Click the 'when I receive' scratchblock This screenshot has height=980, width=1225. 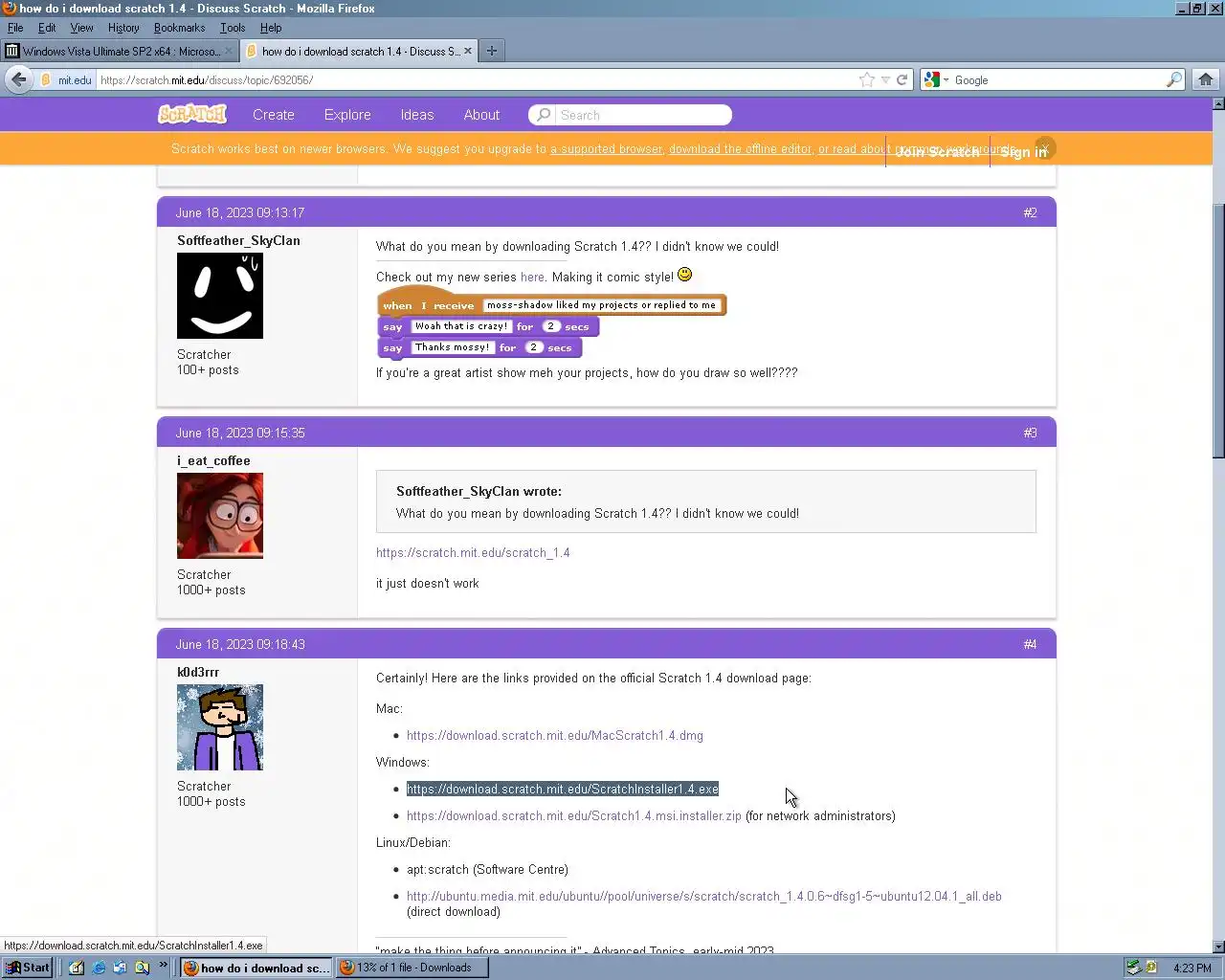pos(552,304)
